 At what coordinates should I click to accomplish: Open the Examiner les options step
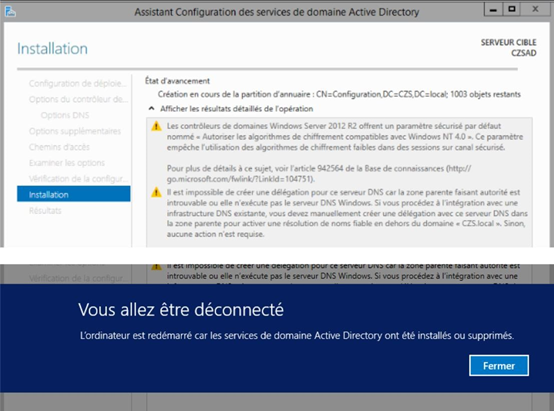tap(67, 163)
